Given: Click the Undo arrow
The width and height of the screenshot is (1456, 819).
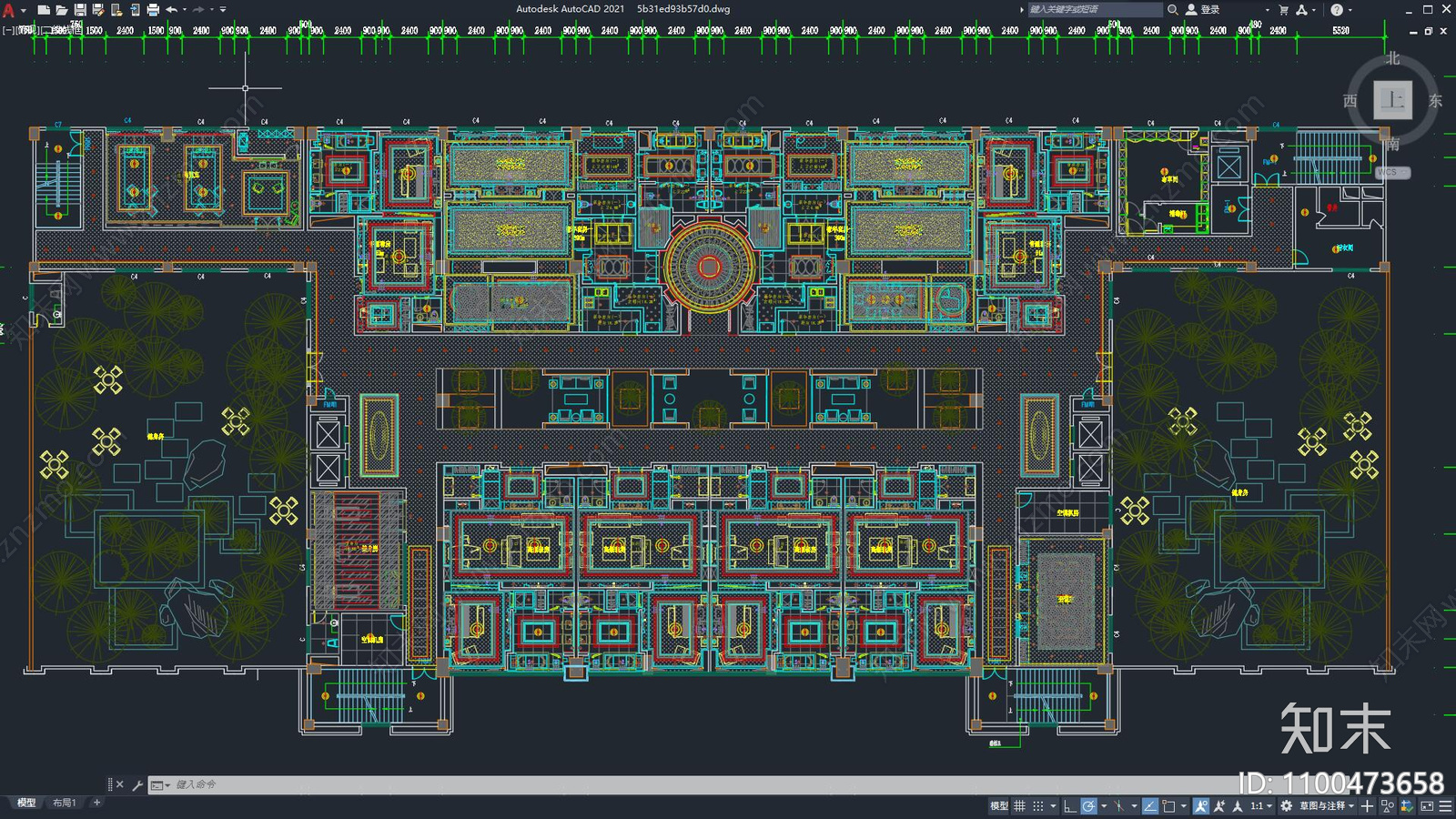Looking at the screenshot, I should point(171,10).
